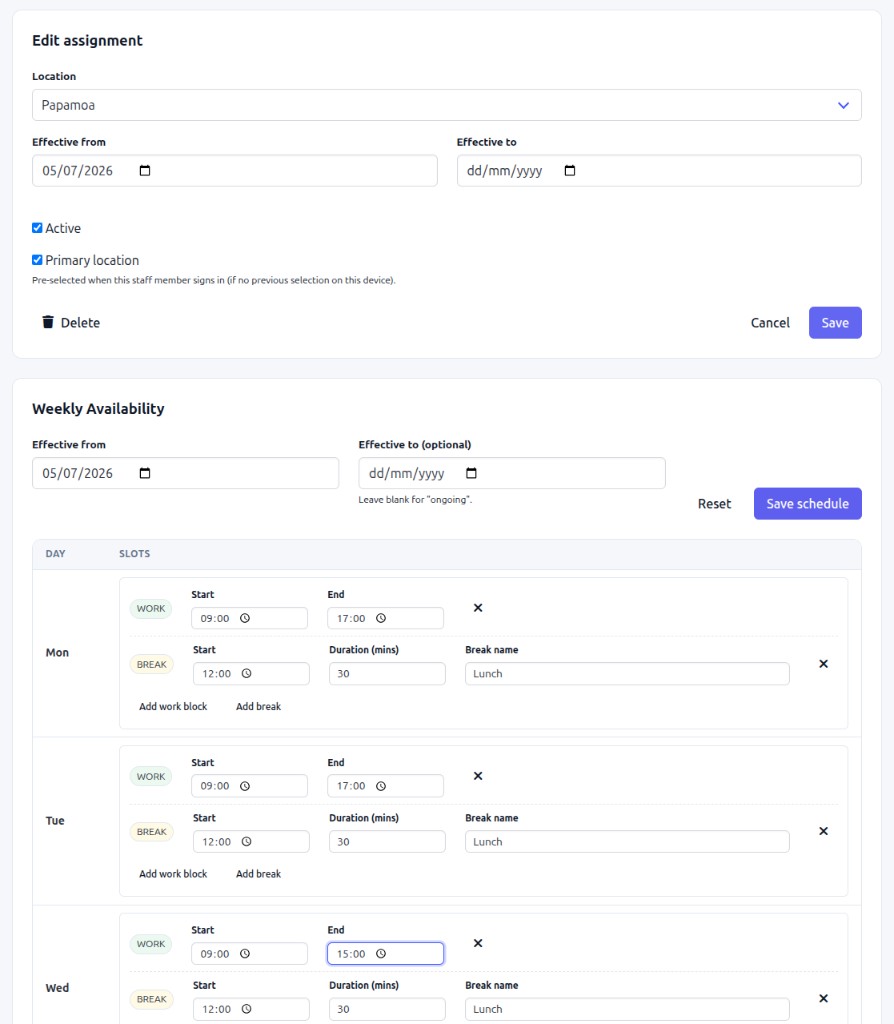Click the DAY column header
The image size is (894, 1024).
point(56,553)
